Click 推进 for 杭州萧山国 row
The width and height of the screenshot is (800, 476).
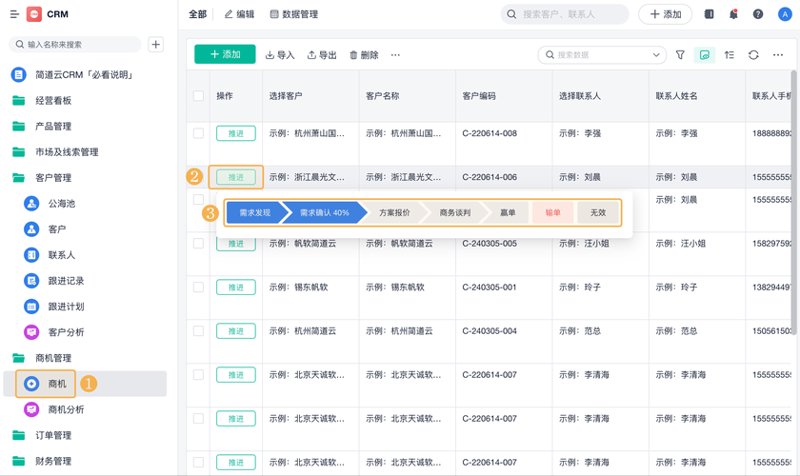coord(236,133)
